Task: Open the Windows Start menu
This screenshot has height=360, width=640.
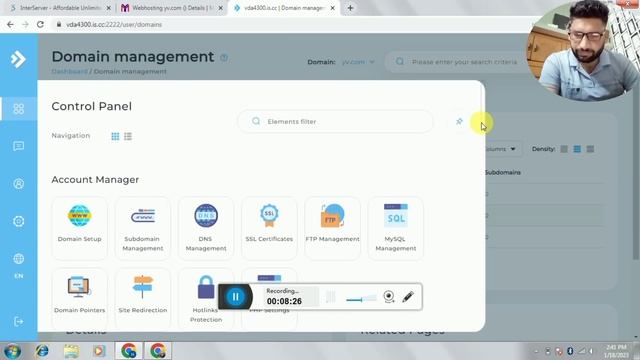Action: click(x=12, y=351)
